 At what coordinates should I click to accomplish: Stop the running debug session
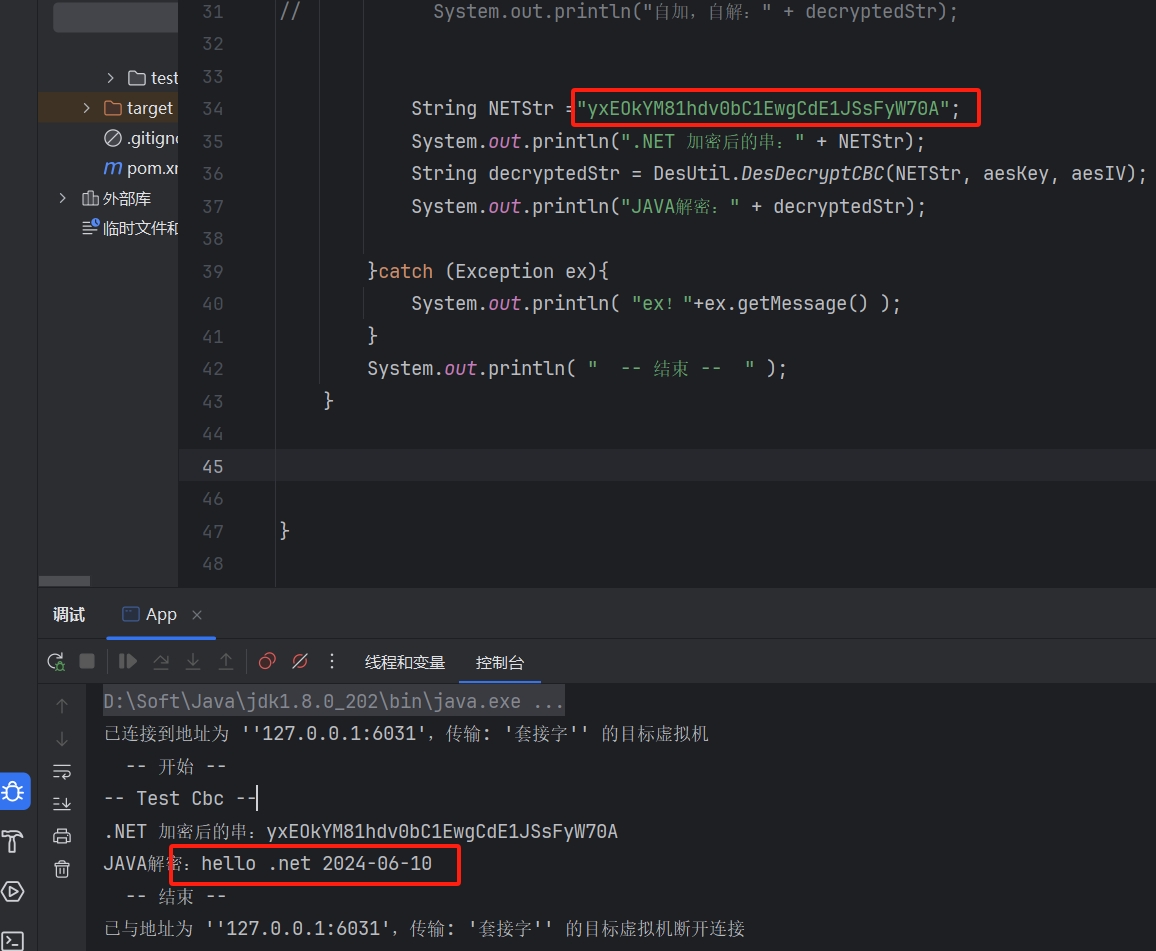click(x=87, y=661)
